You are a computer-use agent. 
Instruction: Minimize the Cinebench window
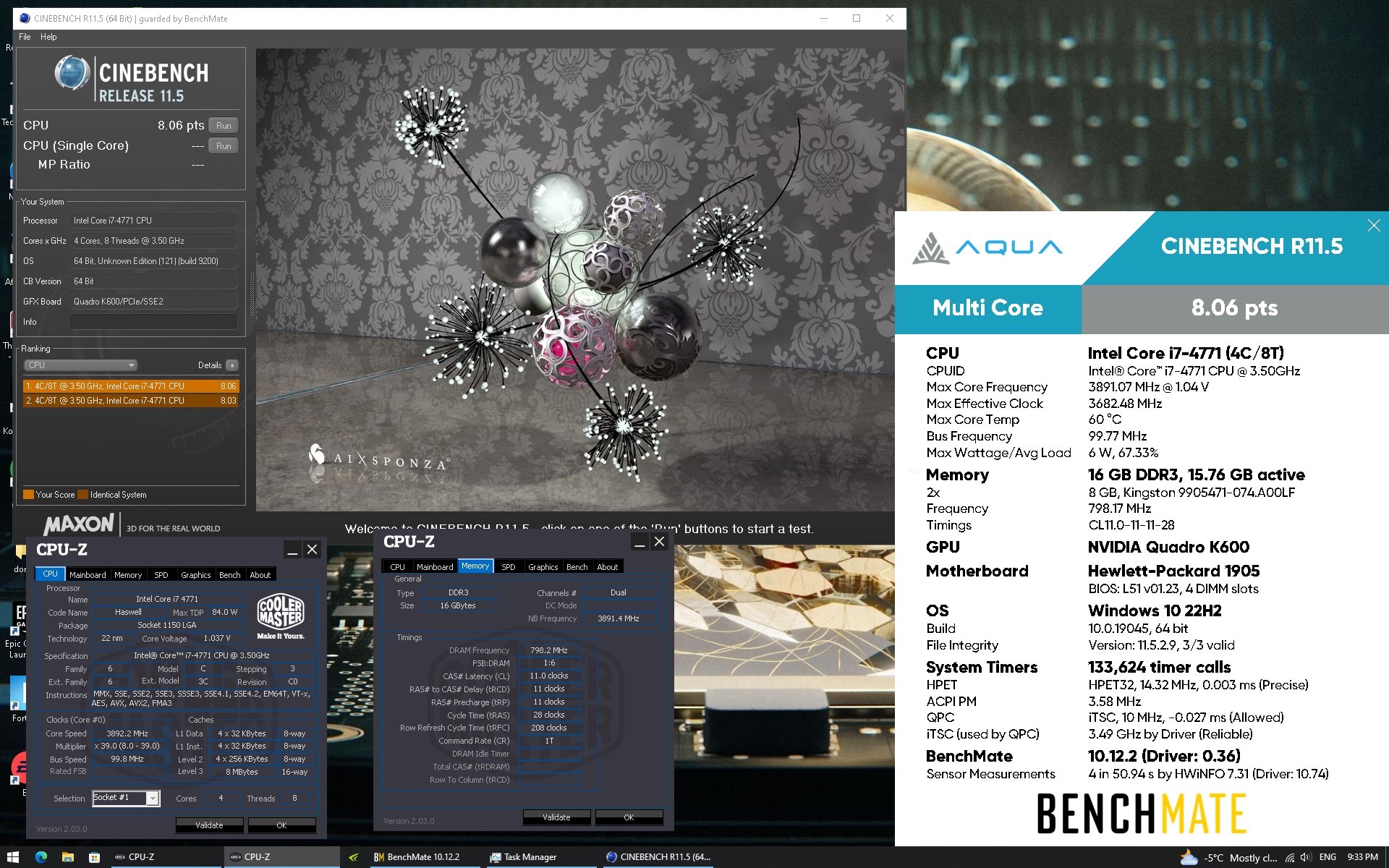[x=823, y=19]
